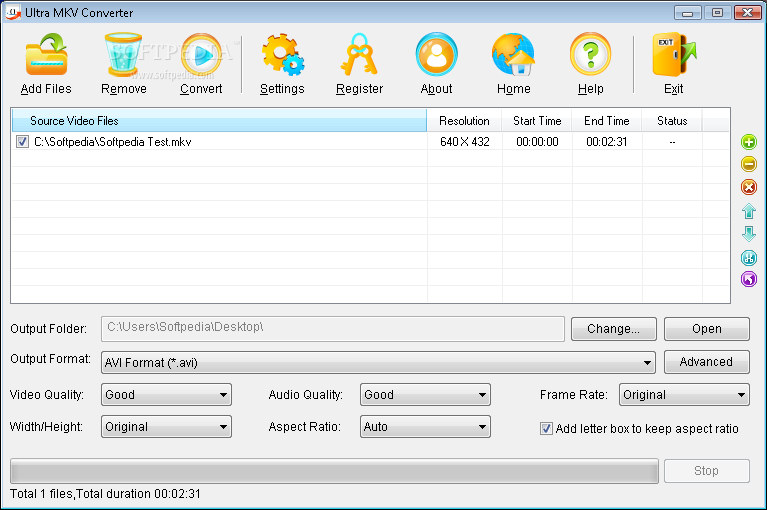Click the green plus add icon beside list
The width and height of the screenshot is (767, 510).
[x=748, y=142]
